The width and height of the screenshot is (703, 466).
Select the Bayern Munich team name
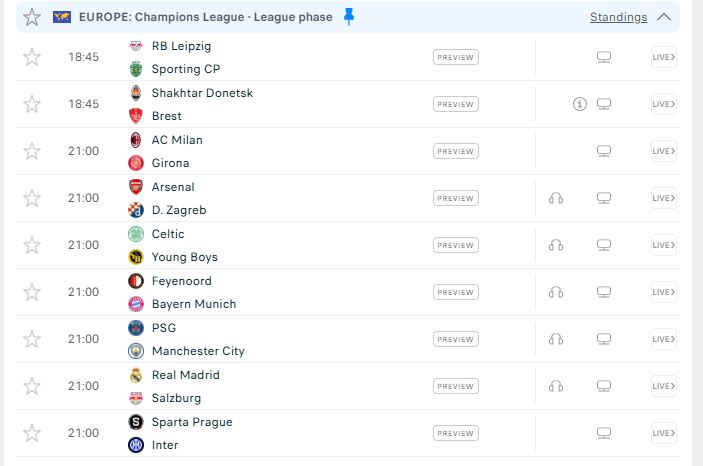(x=194, y=304)
